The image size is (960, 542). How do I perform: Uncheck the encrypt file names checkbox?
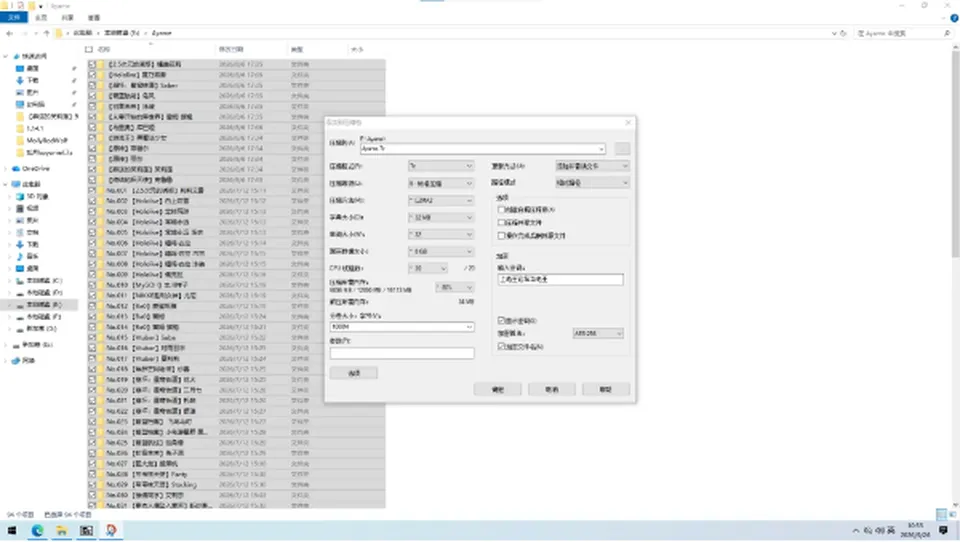pos(501,346)
